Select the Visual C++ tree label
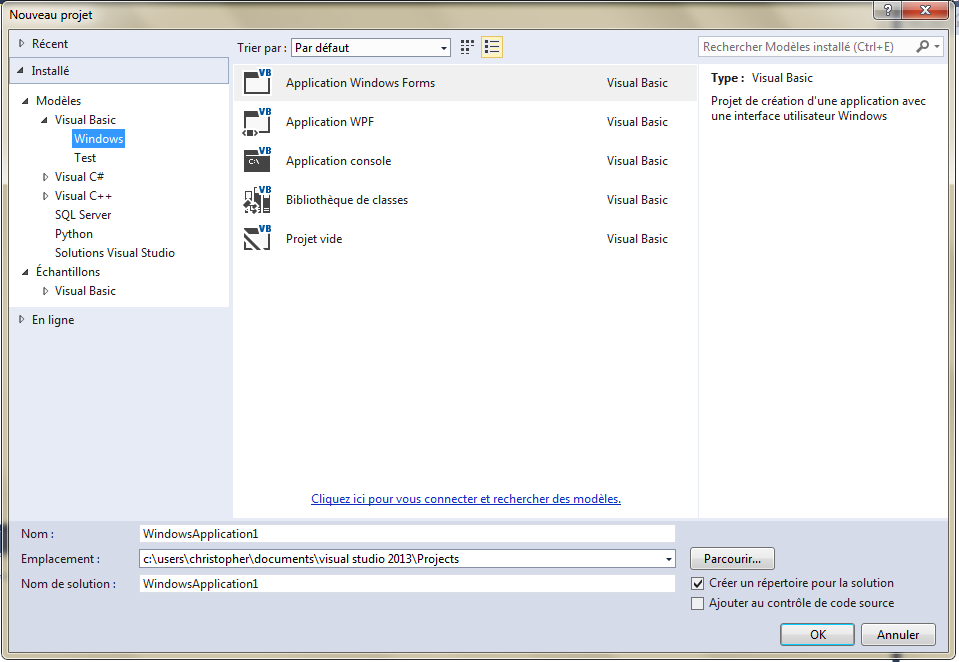Viewport: 959px width, 662px height. tap(83, 196)
